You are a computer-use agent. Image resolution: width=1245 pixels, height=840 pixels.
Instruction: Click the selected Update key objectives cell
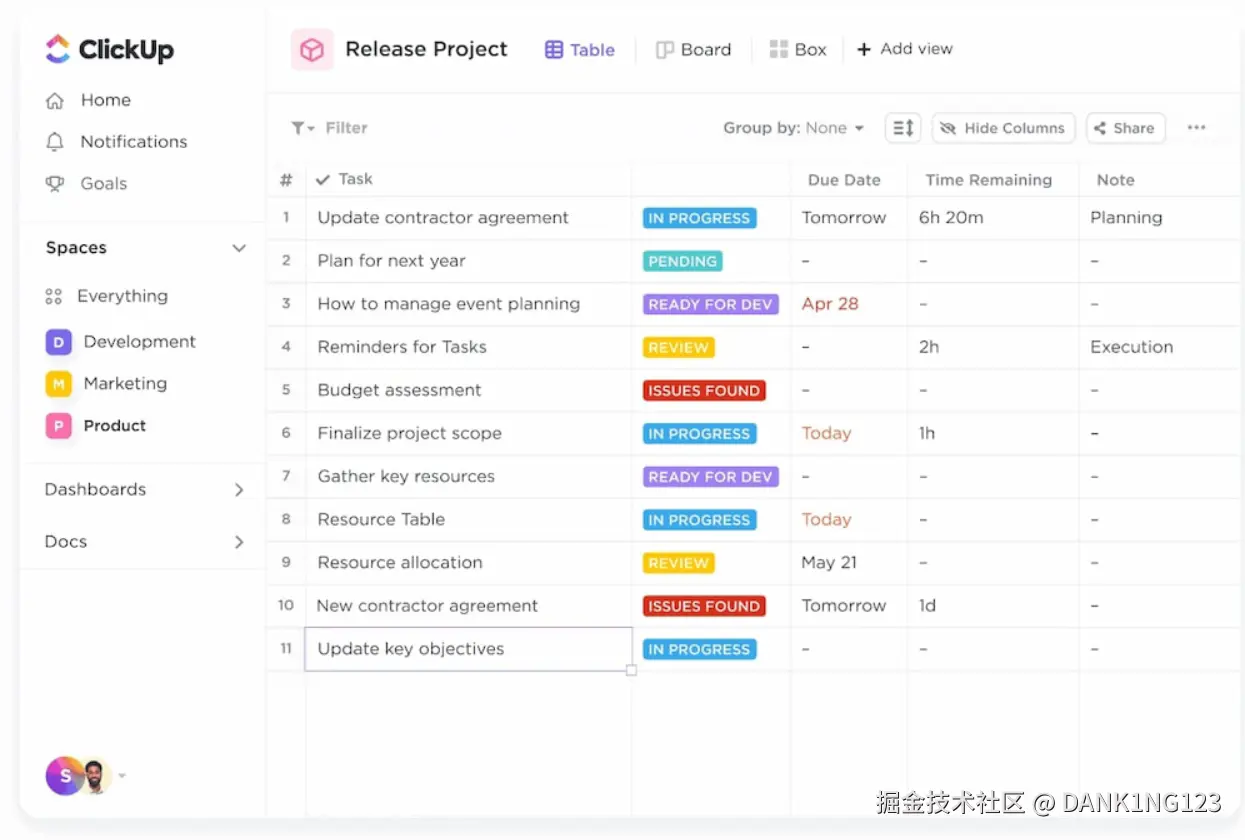[x=468, y=649]
